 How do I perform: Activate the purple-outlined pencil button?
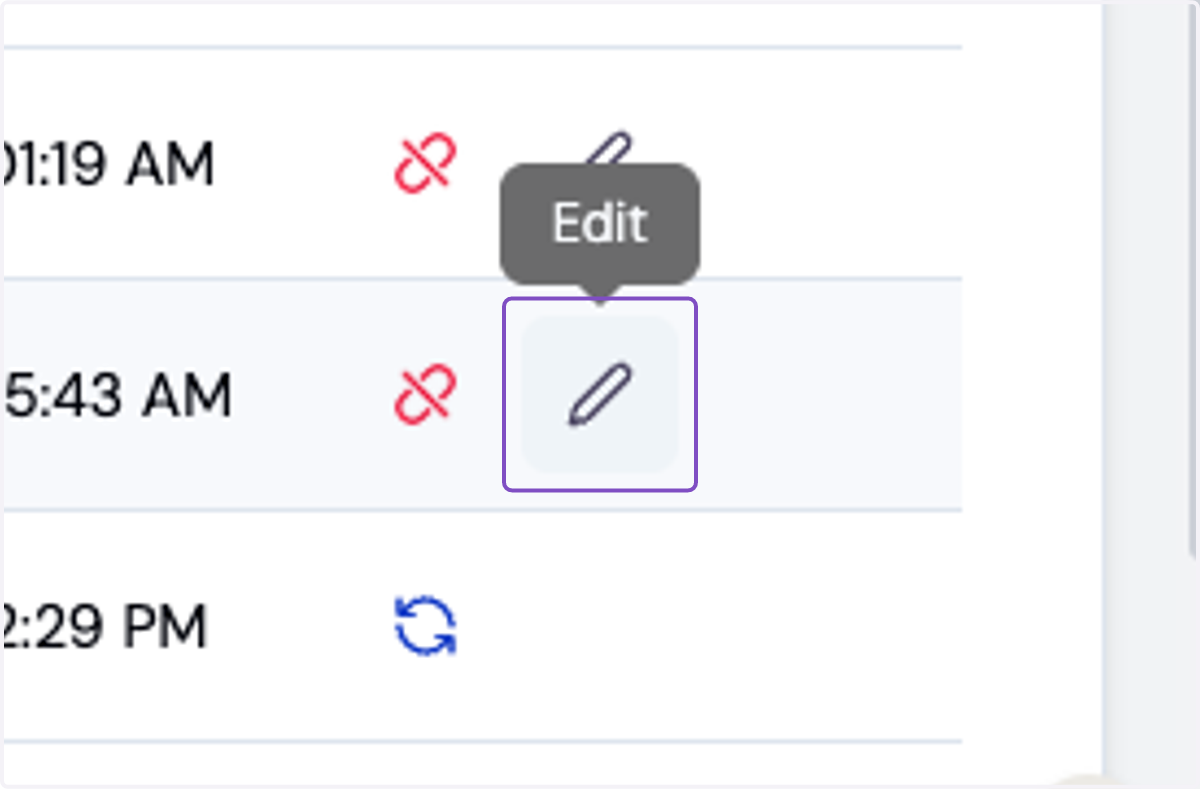point(600,394)
